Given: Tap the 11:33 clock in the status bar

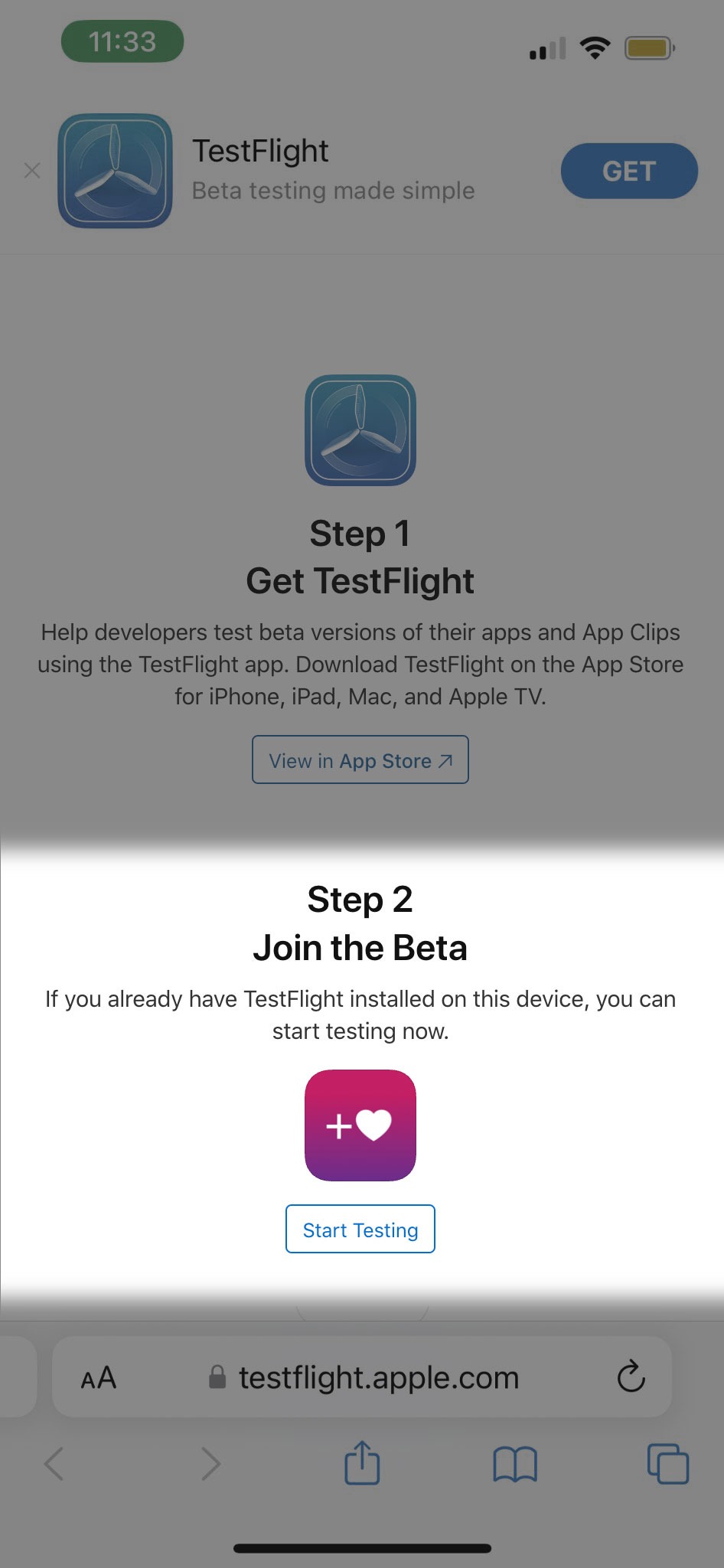Looking at the screenshot, I should tap(122, 41).
